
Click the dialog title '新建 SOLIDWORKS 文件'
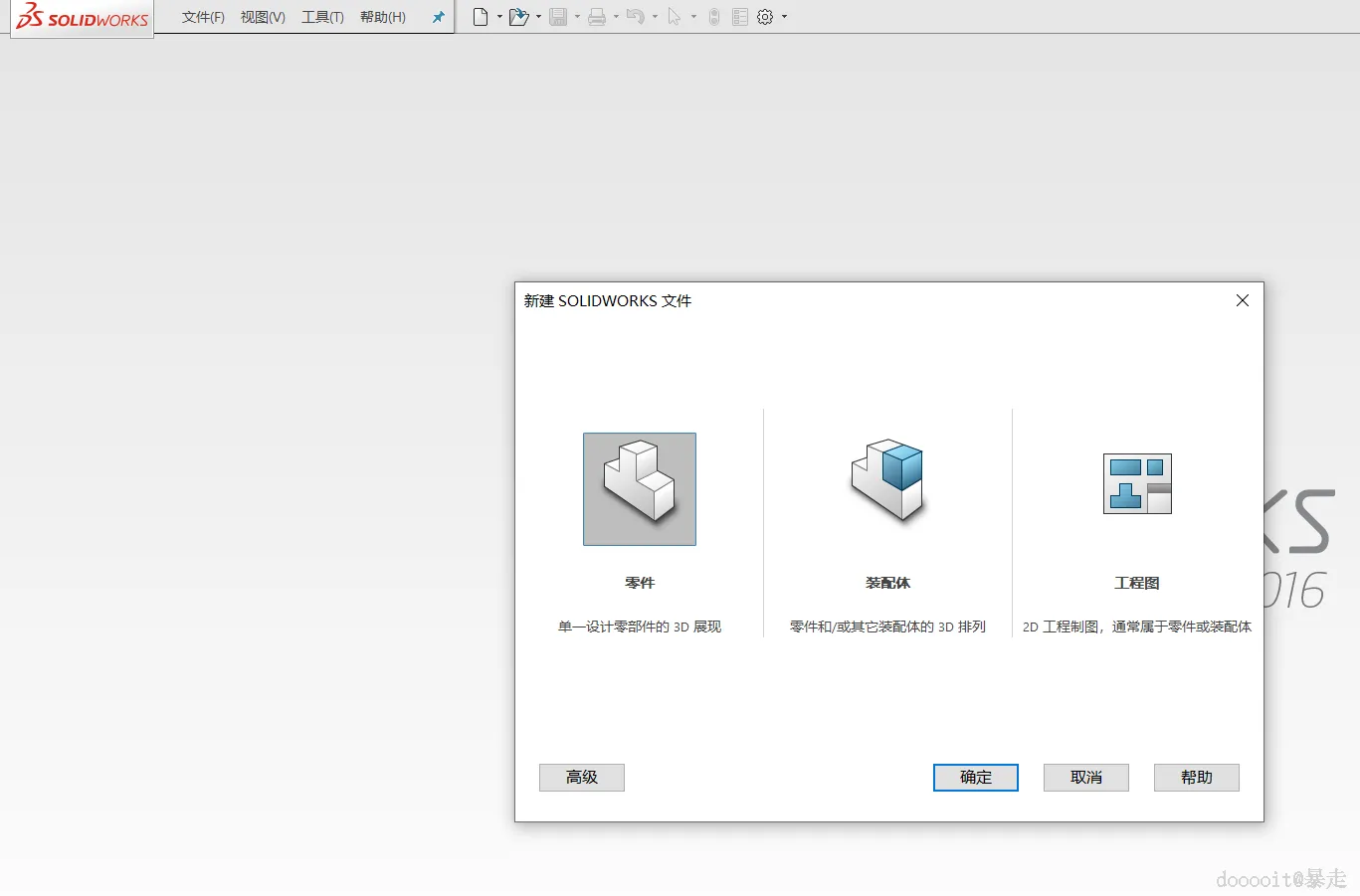pos(608,300)
